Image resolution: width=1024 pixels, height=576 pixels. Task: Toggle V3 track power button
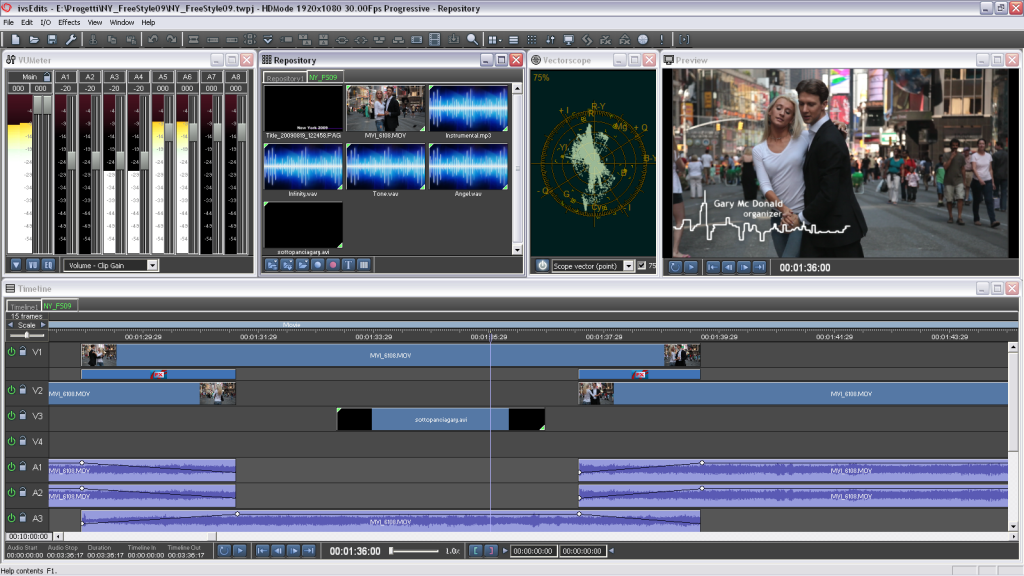(11, 415)
